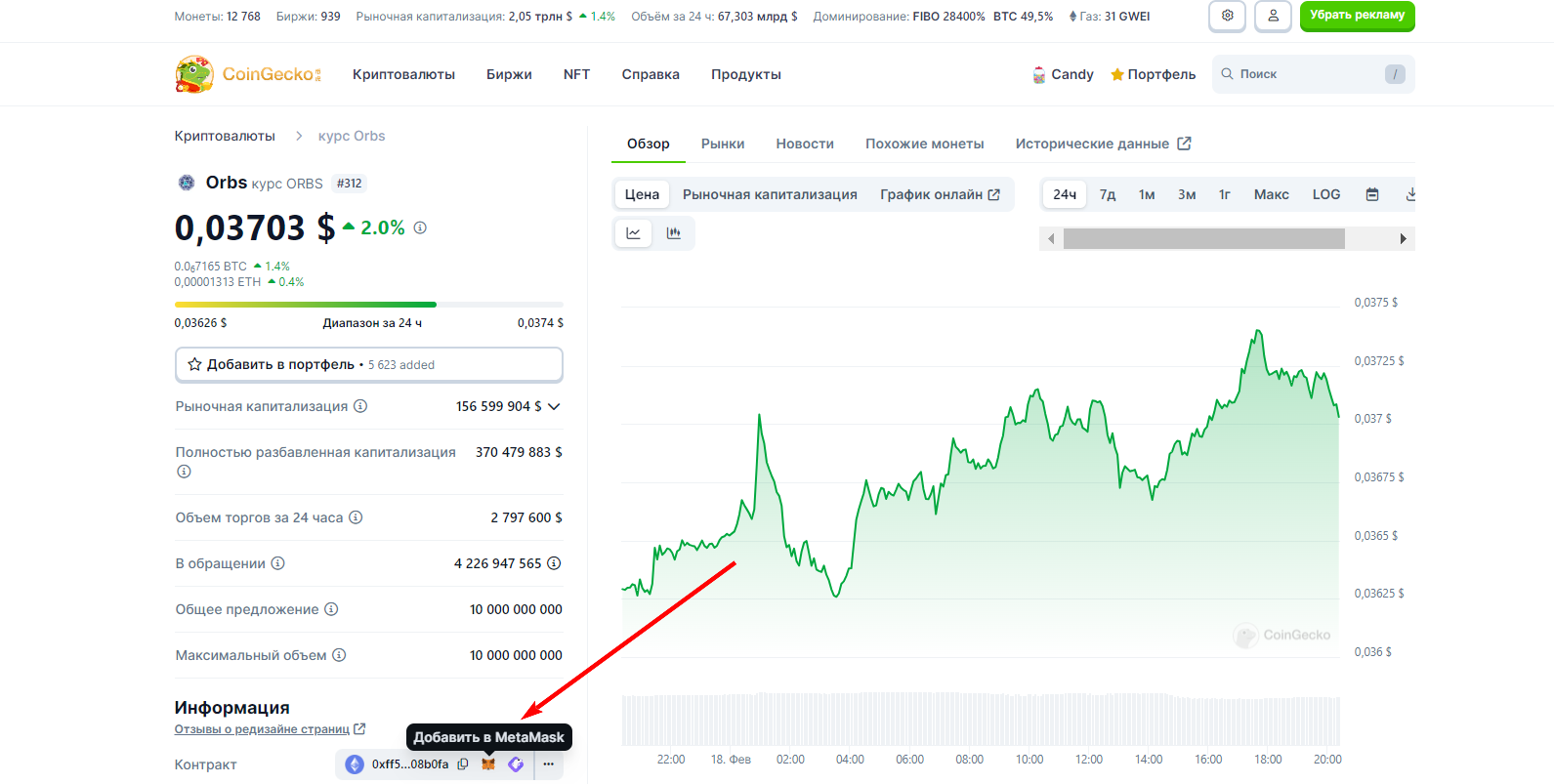Expand market cap 156 599 904 $ chevron
This screenshot has height=784, width=1554.
tap(555, 406)
